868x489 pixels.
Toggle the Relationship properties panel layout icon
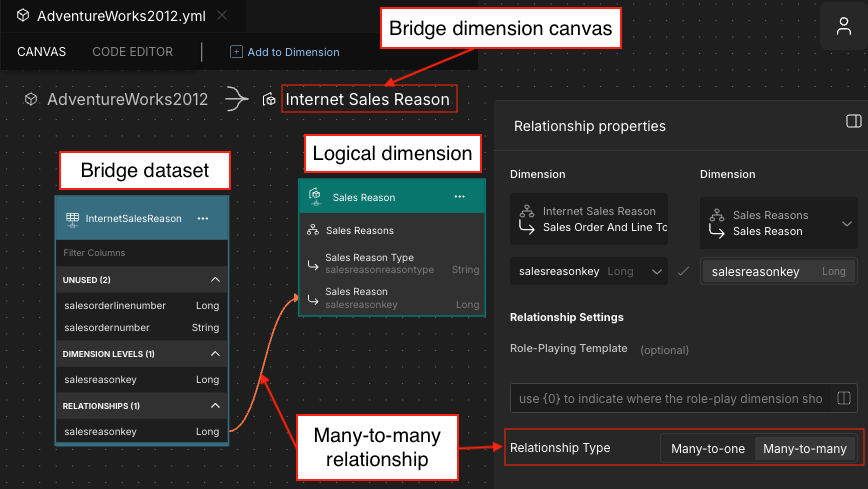(x=854, y=121)
